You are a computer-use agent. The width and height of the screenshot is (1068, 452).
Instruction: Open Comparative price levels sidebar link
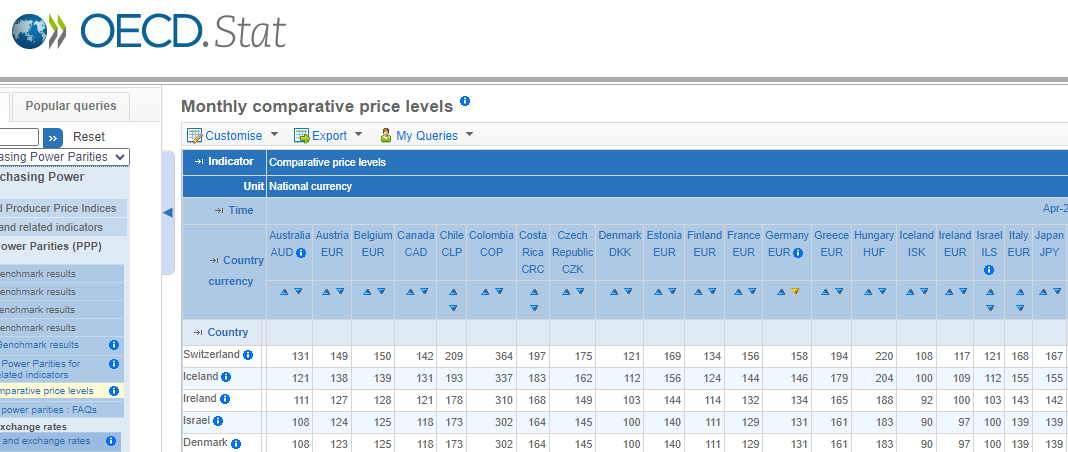coord(48,391)
